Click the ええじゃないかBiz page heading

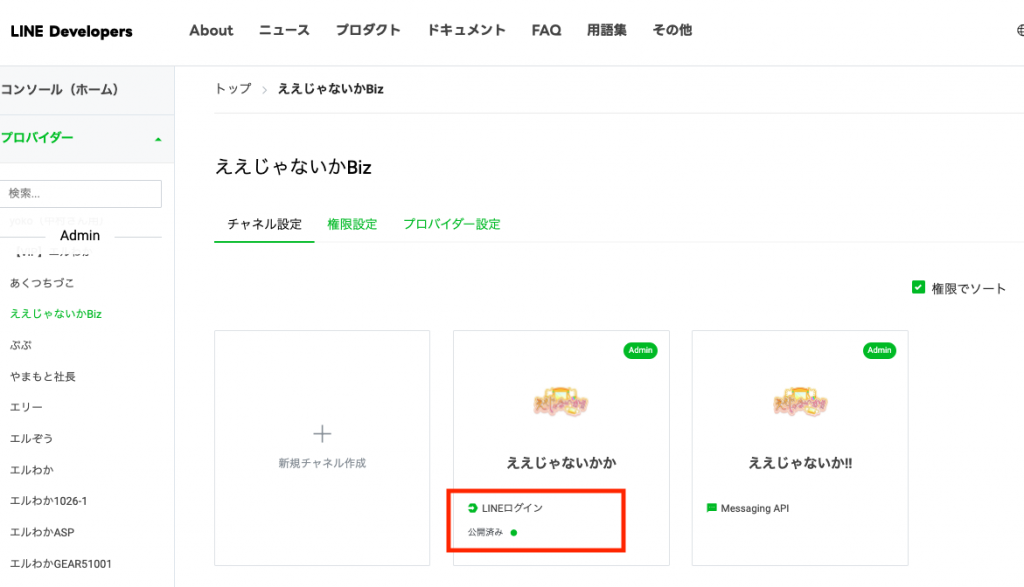coord(293,167)
